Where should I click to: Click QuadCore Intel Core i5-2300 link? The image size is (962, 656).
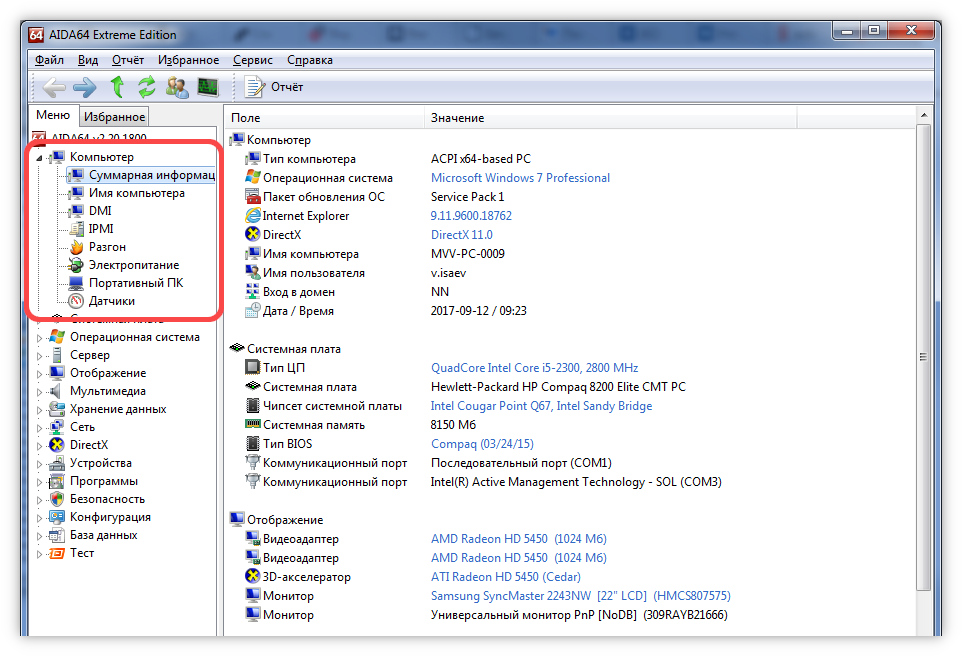coord(534,368)
